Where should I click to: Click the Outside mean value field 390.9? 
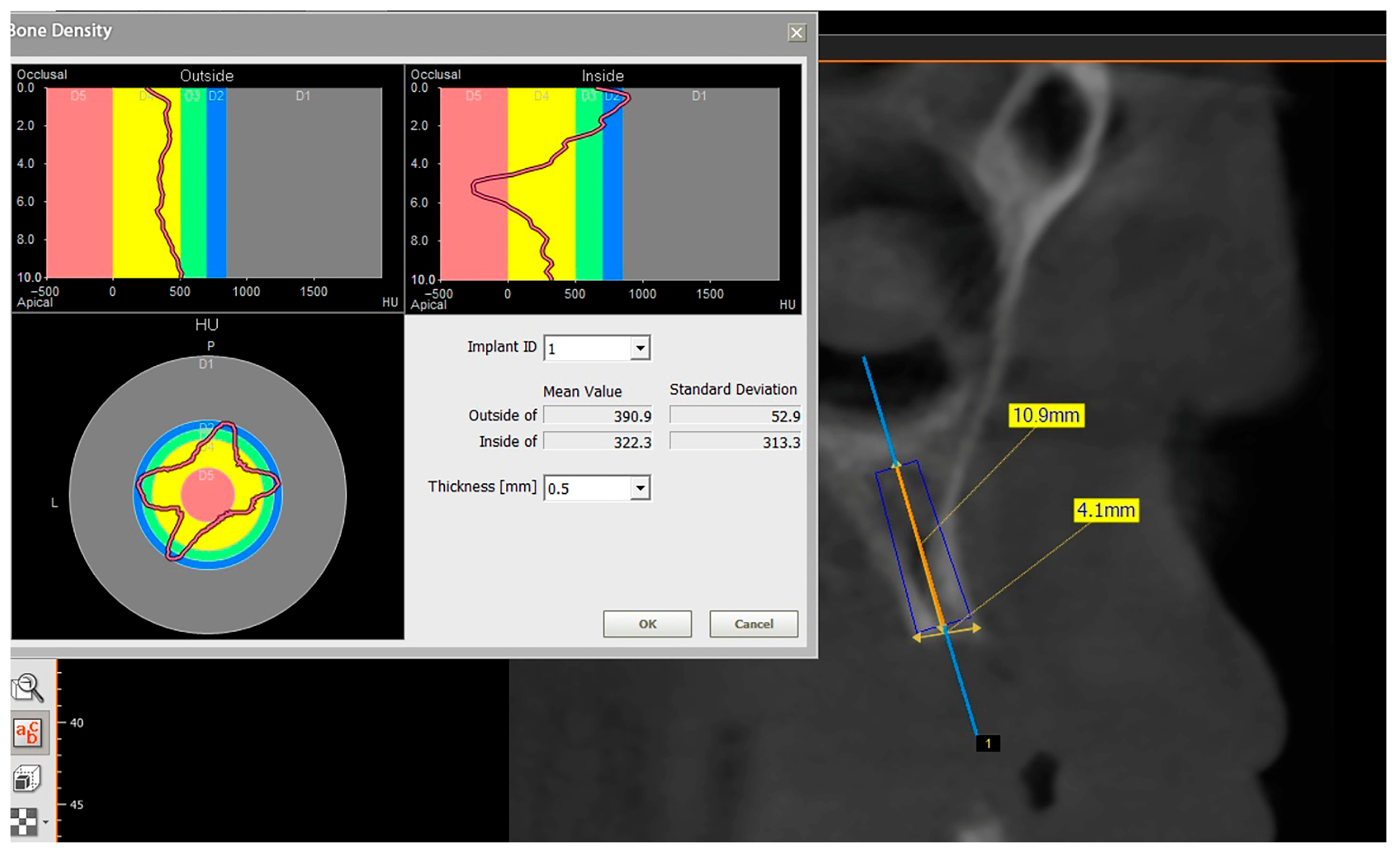coord(598,416)
